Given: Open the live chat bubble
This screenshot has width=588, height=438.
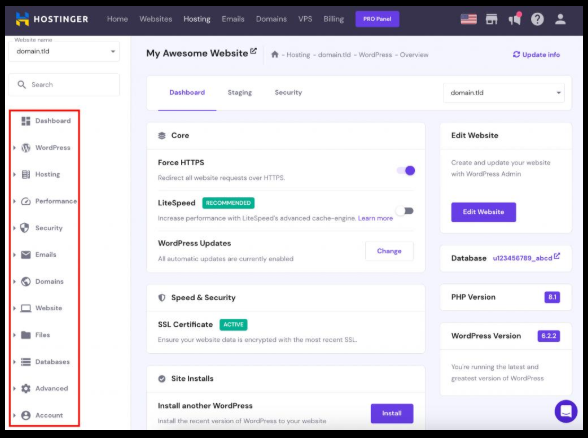Looking at the screenshot, I should pyautogui.click(x=566, y=411).
